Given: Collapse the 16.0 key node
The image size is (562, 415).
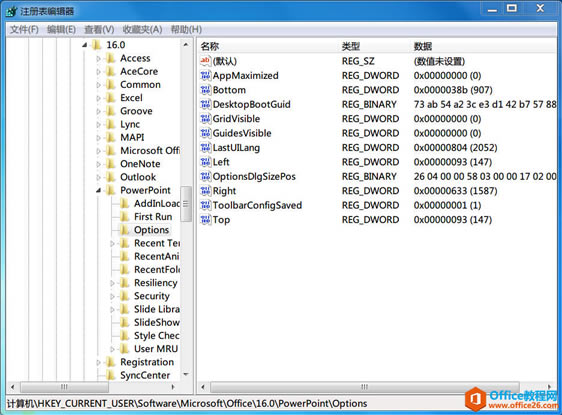Looking at the screenshot, I should [85, 45].
